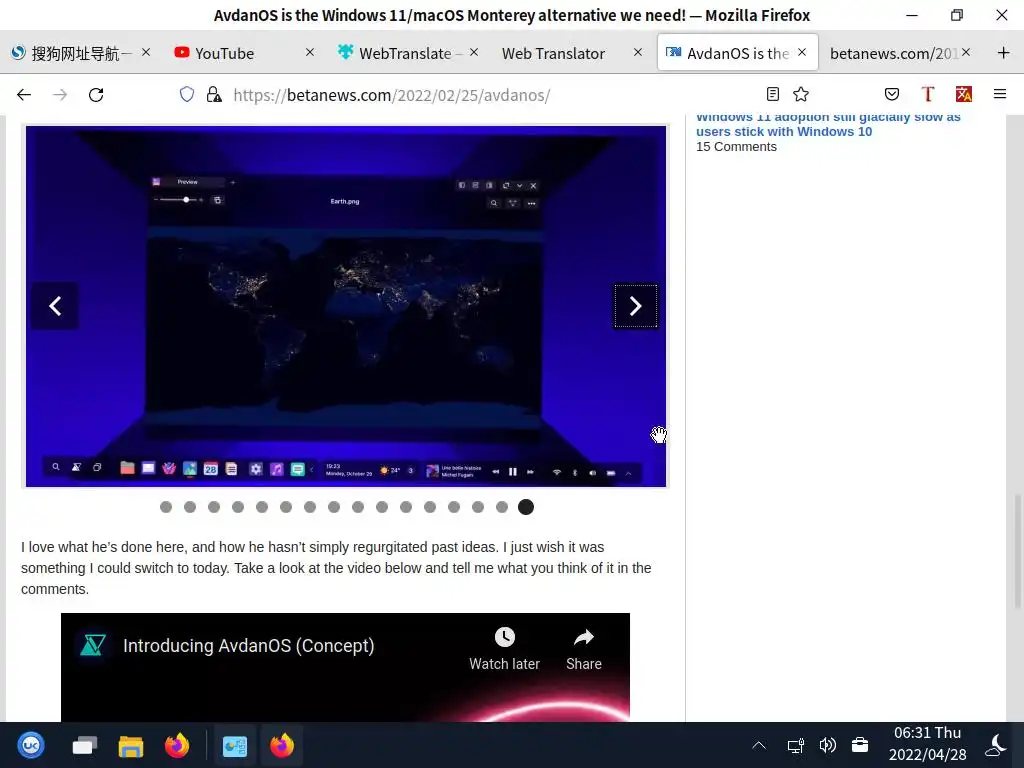Close the WebTranslate tab

coord(474,52)
